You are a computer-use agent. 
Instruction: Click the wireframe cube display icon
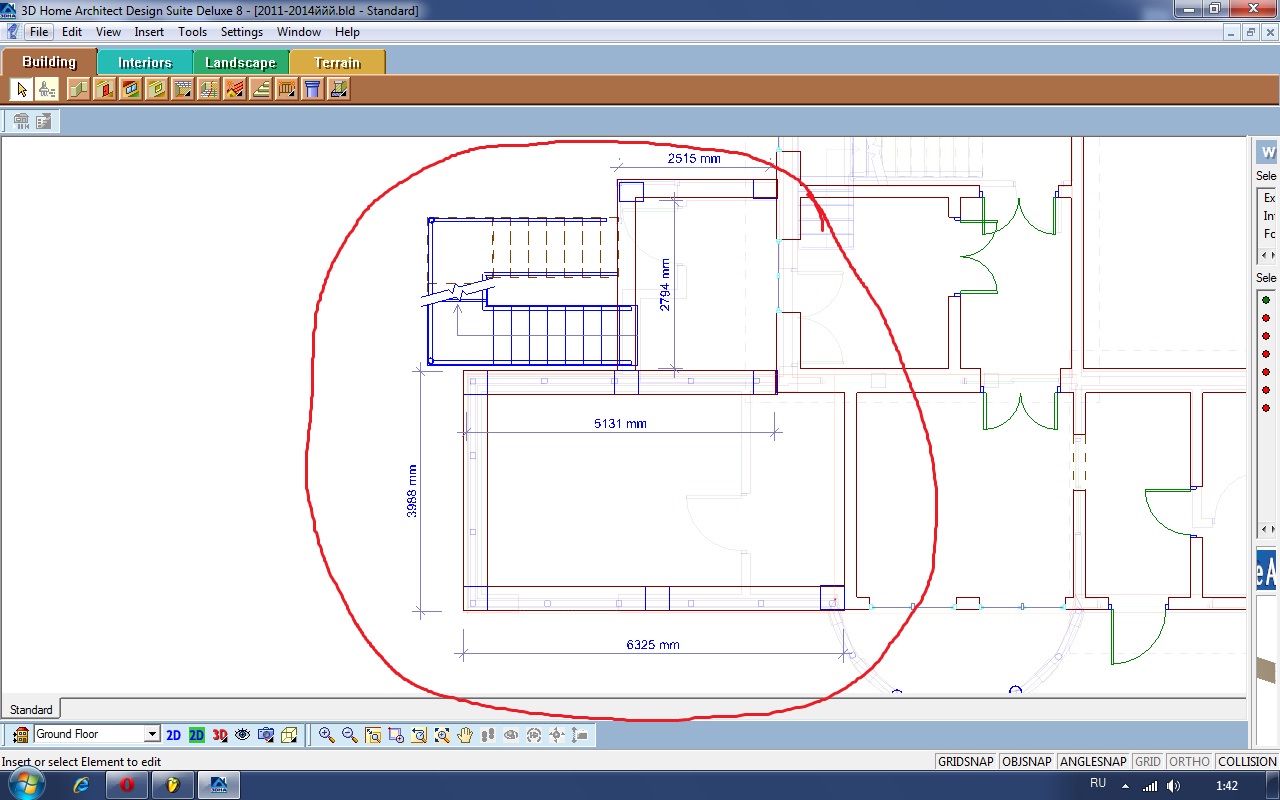[x=289, y=735]
